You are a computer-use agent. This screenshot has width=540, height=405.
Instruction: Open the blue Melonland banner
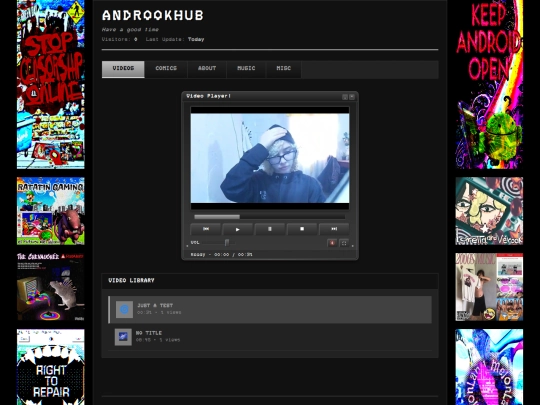[x=489, y=367]
